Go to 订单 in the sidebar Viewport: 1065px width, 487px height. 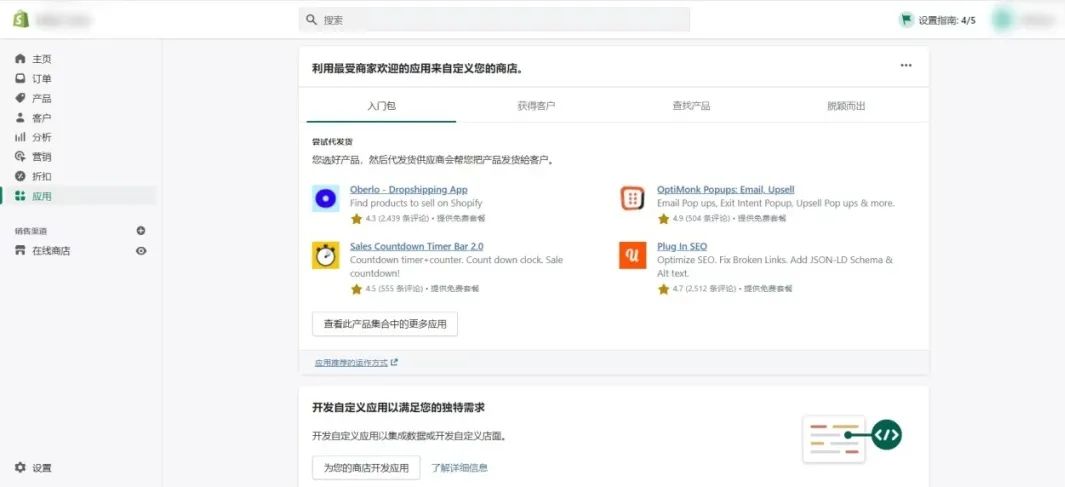coord(41,79)
